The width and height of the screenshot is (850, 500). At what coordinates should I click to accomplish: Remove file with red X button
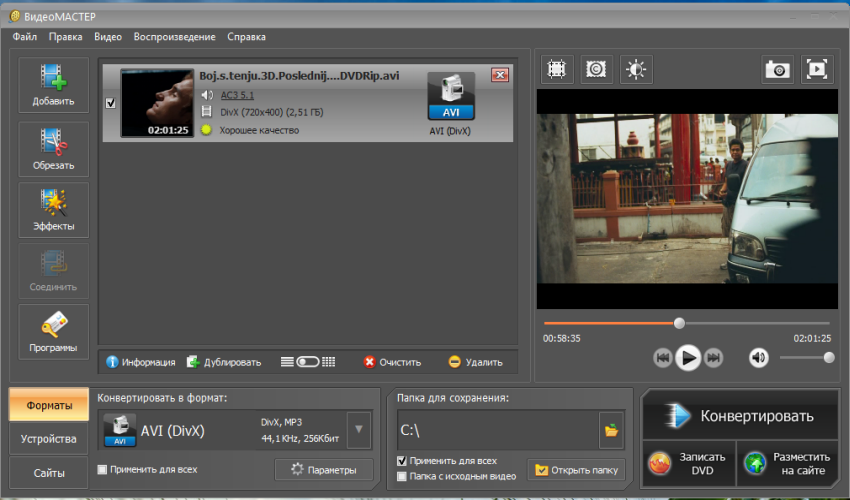click(x=500, y=75)
